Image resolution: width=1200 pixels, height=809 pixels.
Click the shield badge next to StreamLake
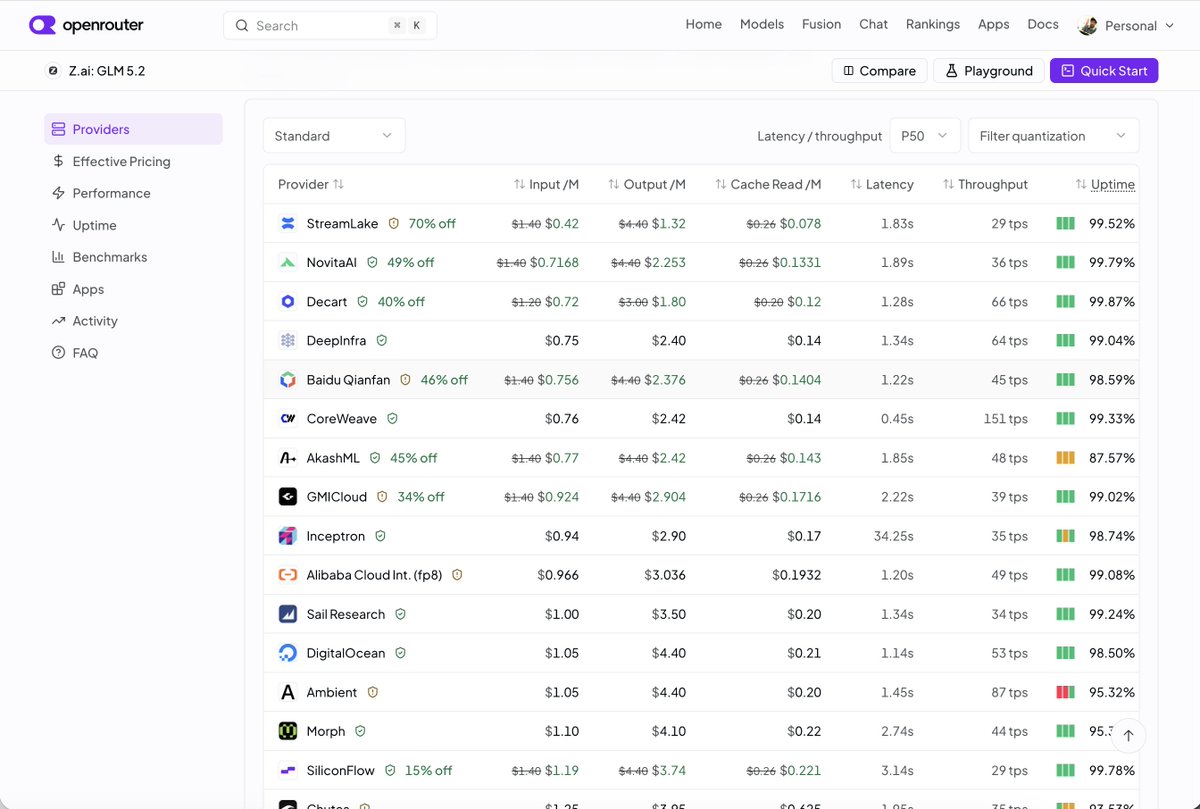coord(394,224)
